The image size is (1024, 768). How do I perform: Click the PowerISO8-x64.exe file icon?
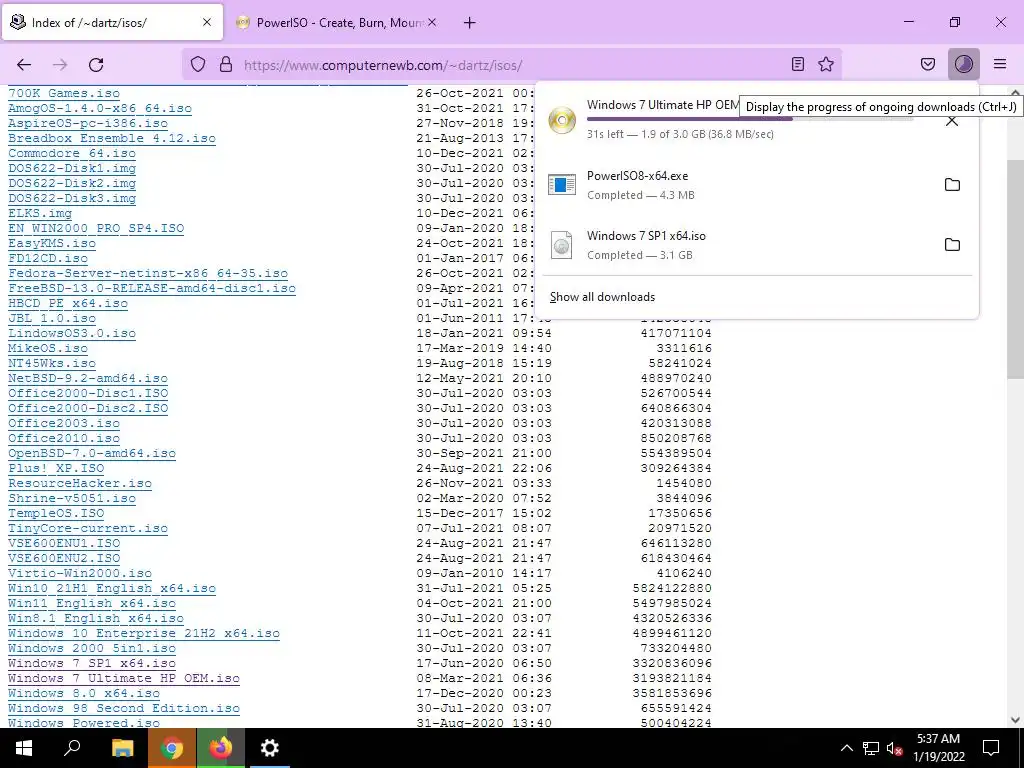click(x=562, y=185)
